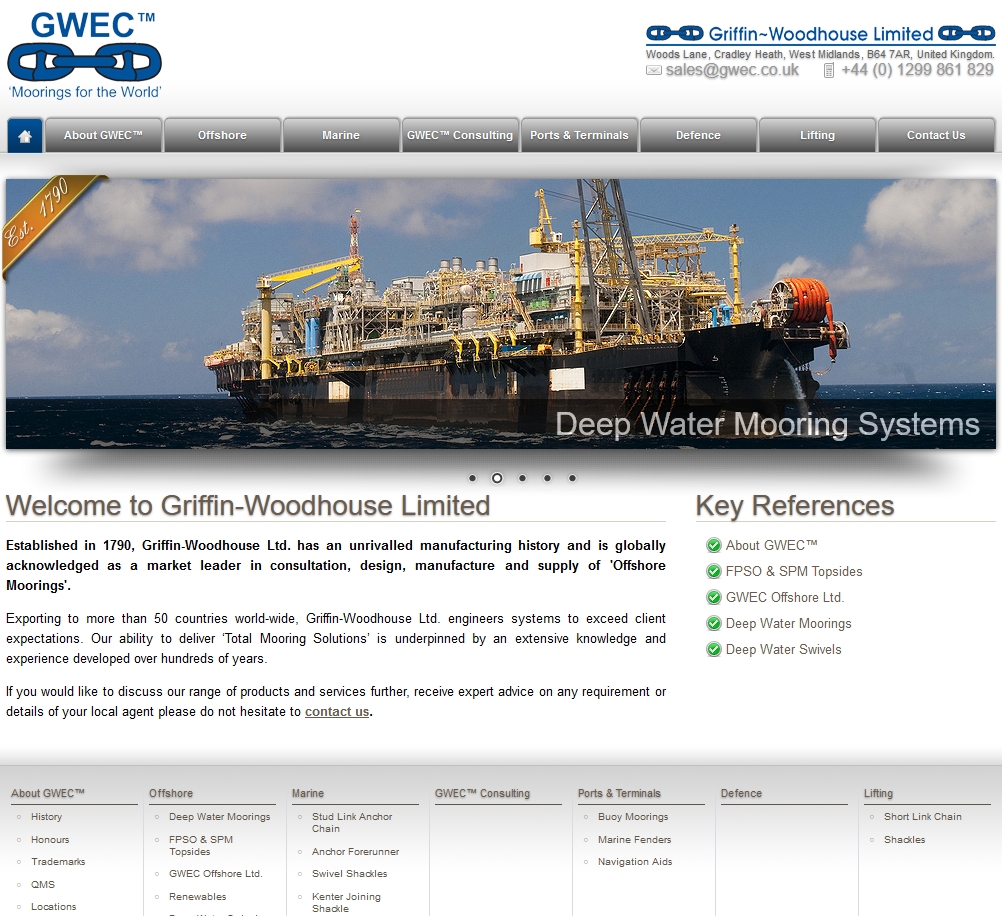Open the Offshore navigation menu
The image size is (1002, 916).
click(222, 136)
